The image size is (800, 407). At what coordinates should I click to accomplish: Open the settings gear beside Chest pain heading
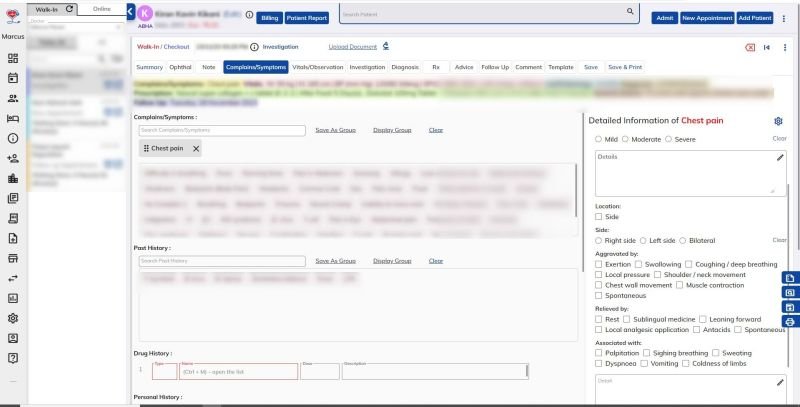(x=778, y=121)
